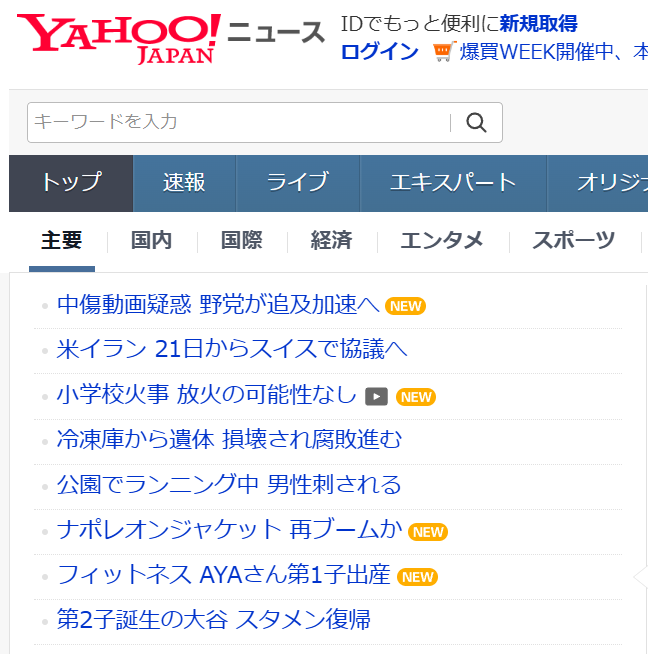Select the 国内 category tab
Viewport: 648px width, 654px height.
tap(152, 241)
